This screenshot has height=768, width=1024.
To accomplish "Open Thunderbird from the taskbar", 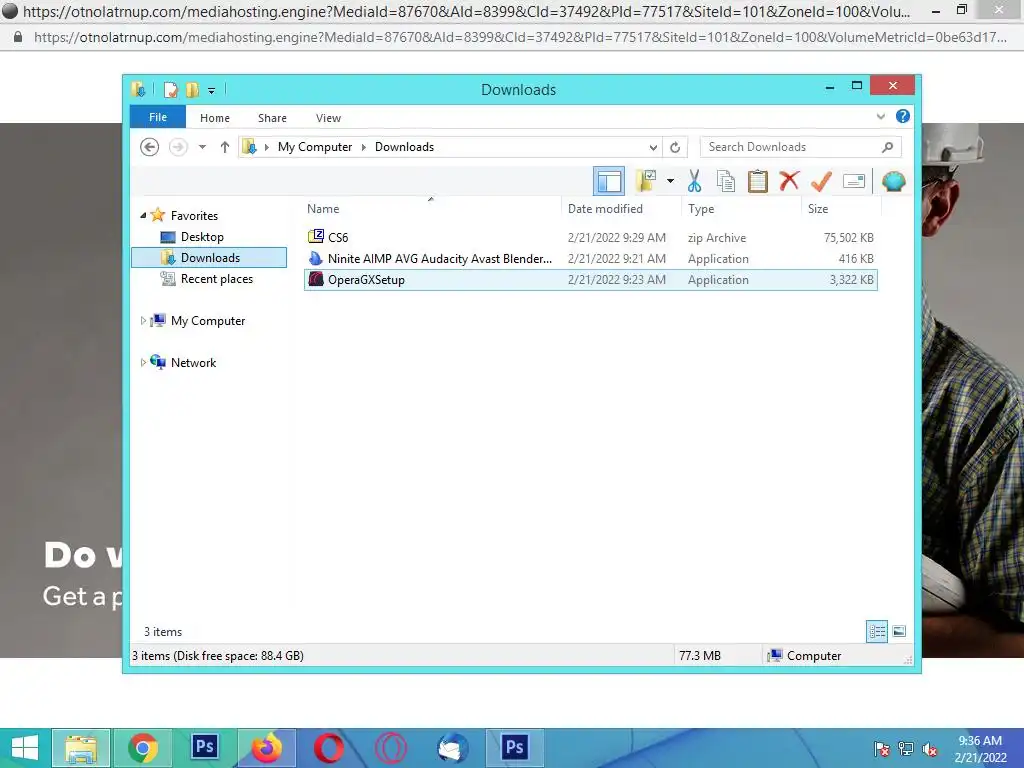I will [453, 748].
